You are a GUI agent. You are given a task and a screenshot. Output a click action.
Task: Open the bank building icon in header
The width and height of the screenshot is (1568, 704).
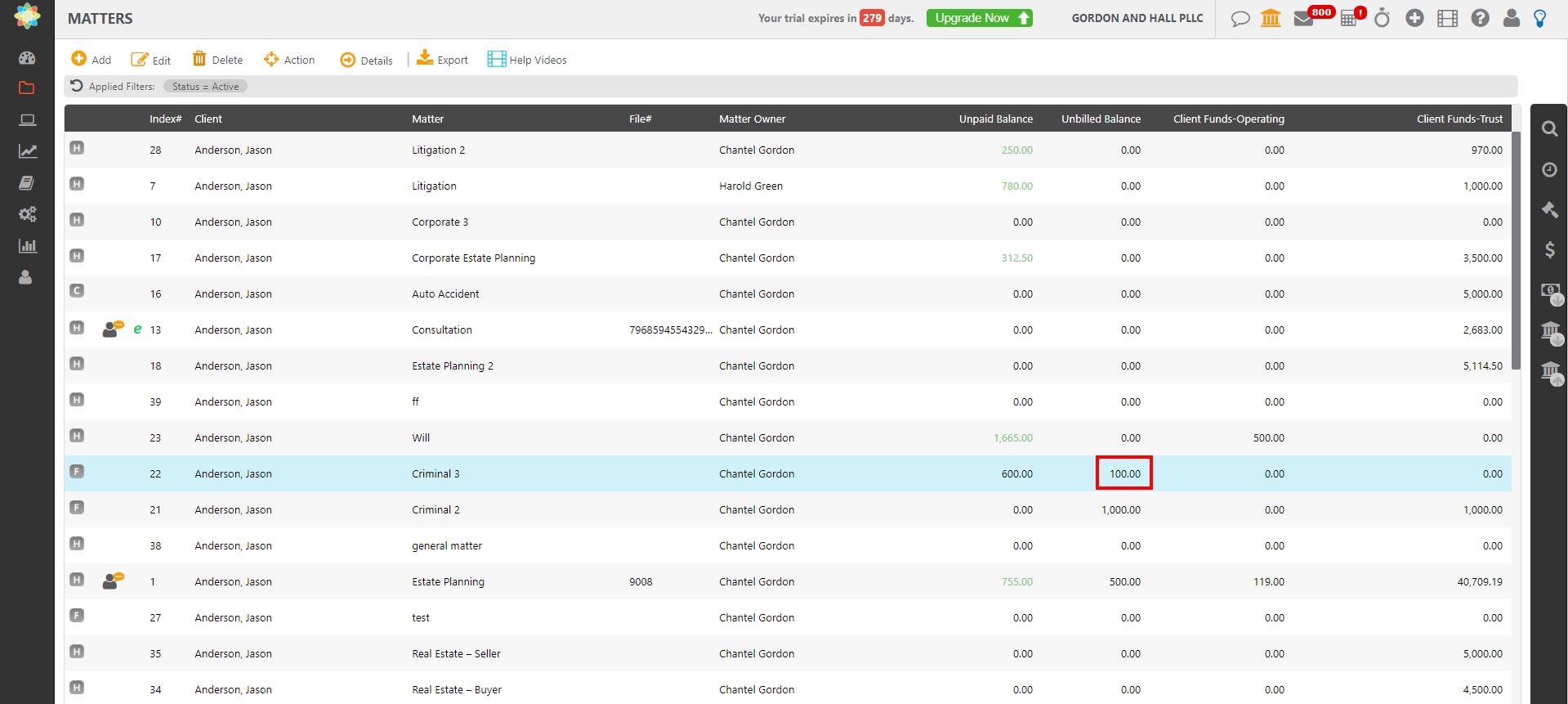[x=1271, y=18]
